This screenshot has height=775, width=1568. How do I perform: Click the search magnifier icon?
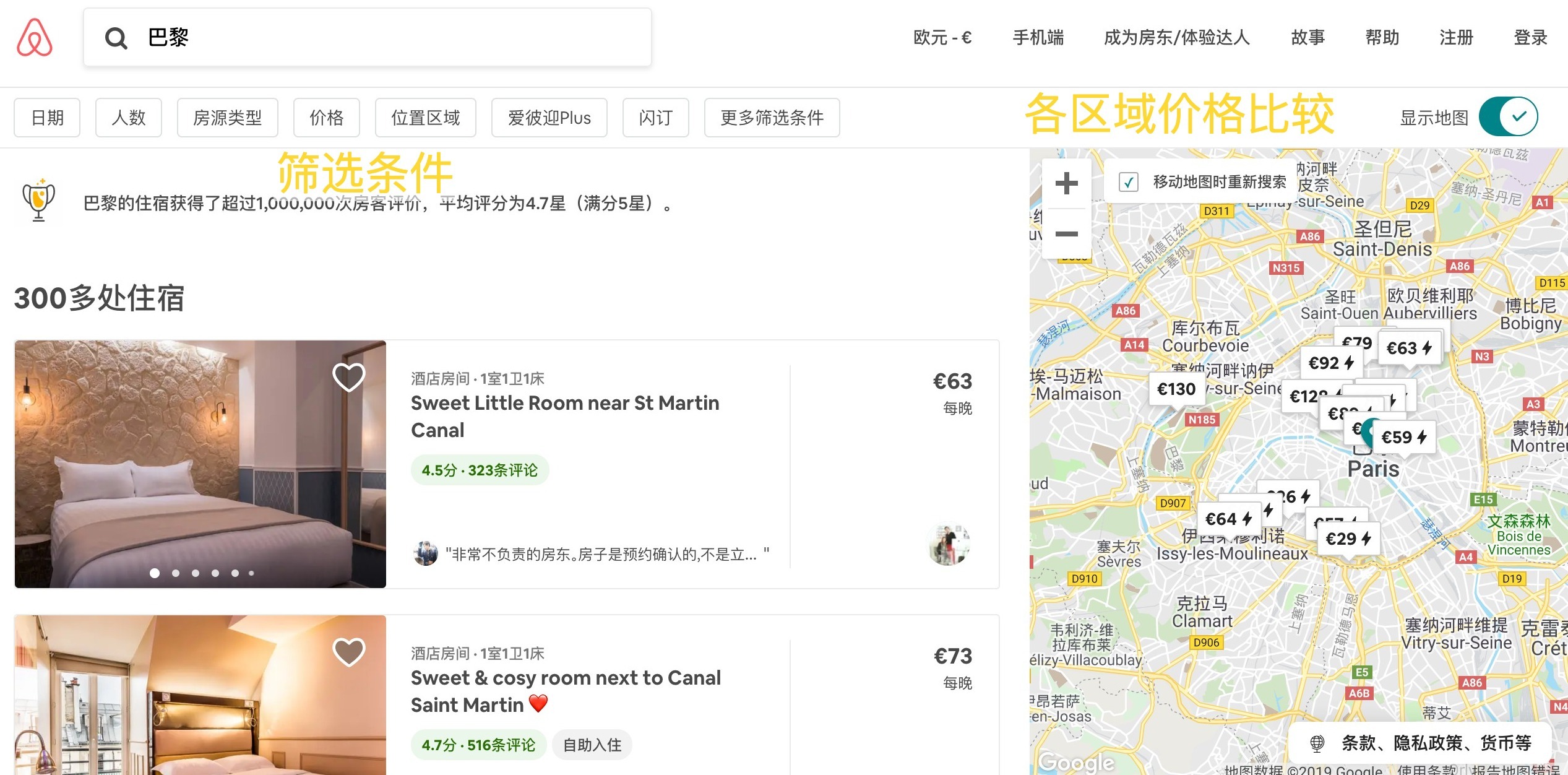(x=116, y=38)
